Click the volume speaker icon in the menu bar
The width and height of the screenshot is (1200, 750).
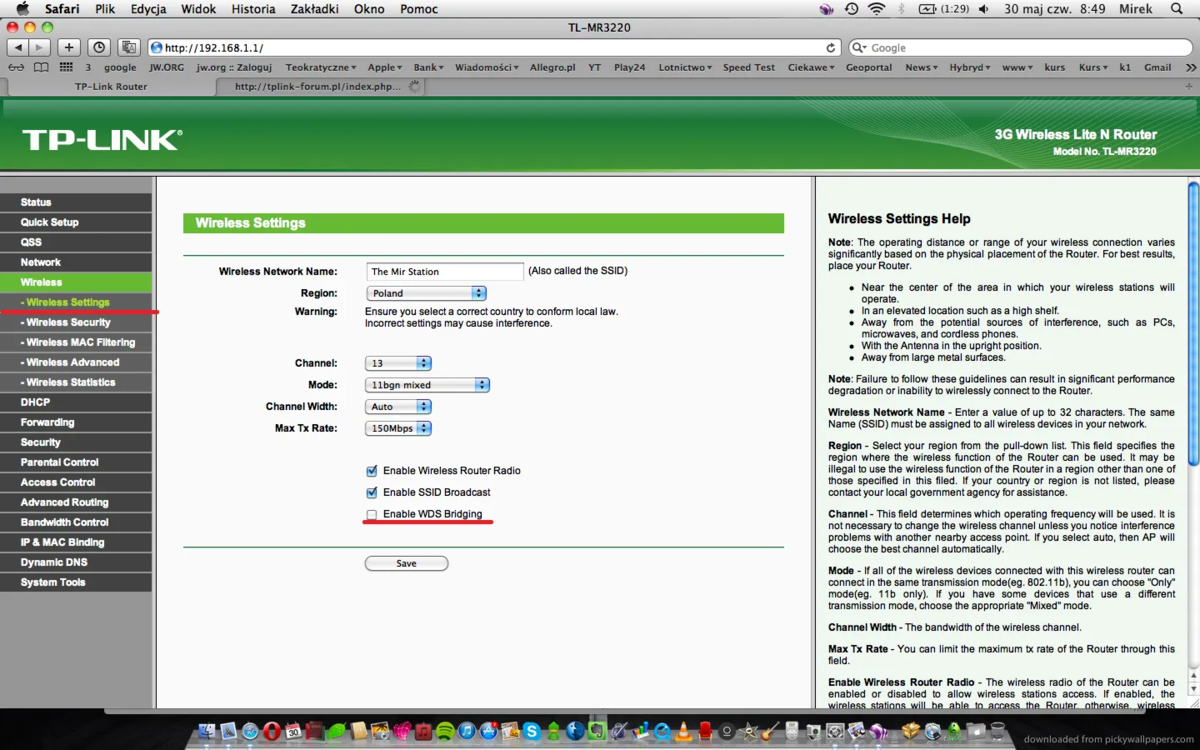click(984, 9)
